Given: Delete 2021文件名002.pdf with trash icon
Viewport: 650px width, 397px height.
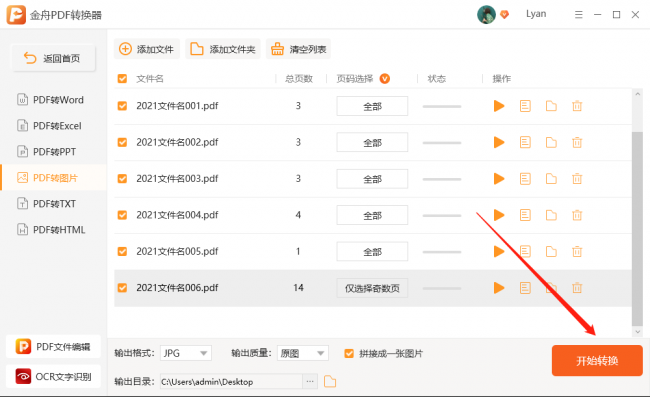Looking at the screenshot, I should 577,143.
